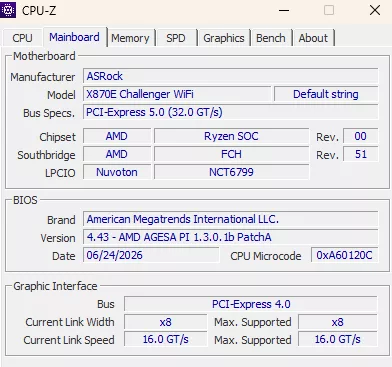
Task: Click the Default string field
Action: coord(326,94)
